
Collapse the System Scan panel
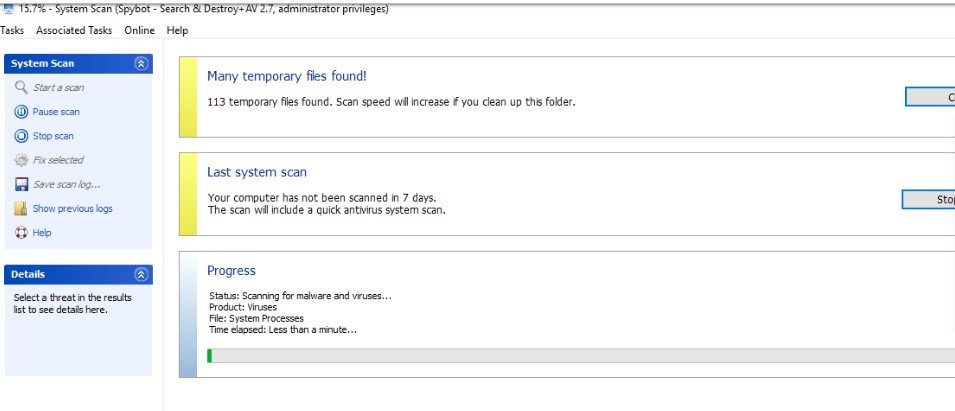pyautogui.click(x=141, y=63)
